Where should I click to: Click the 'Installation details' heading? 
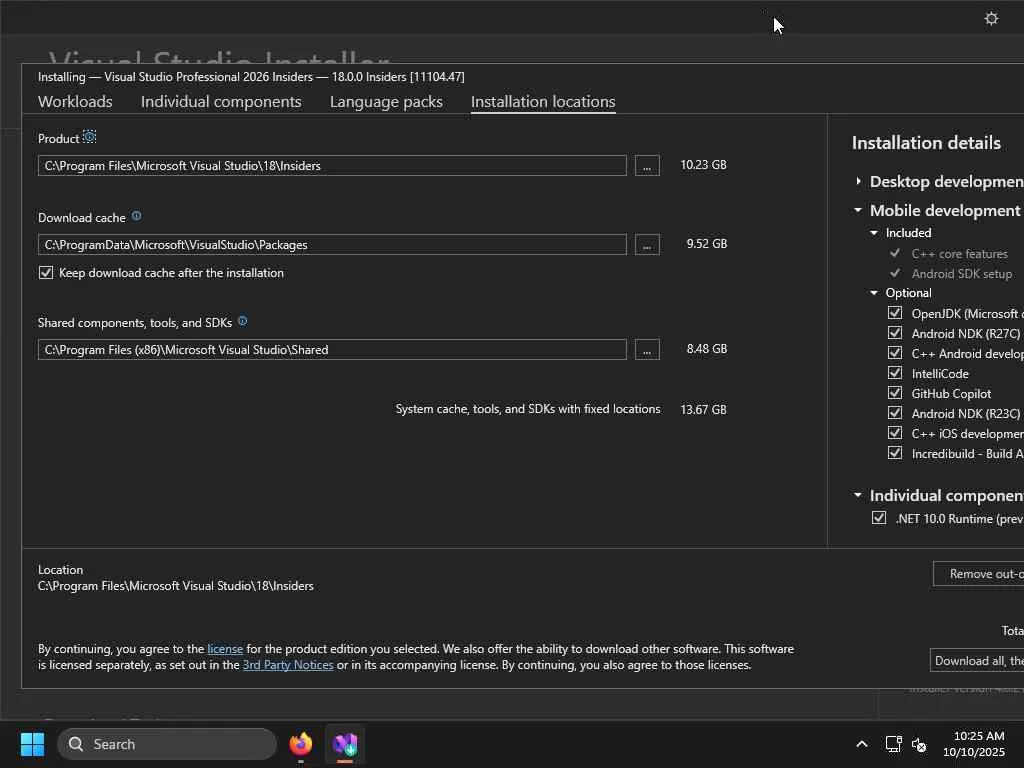pyautogui.click(x=926, y=142)
